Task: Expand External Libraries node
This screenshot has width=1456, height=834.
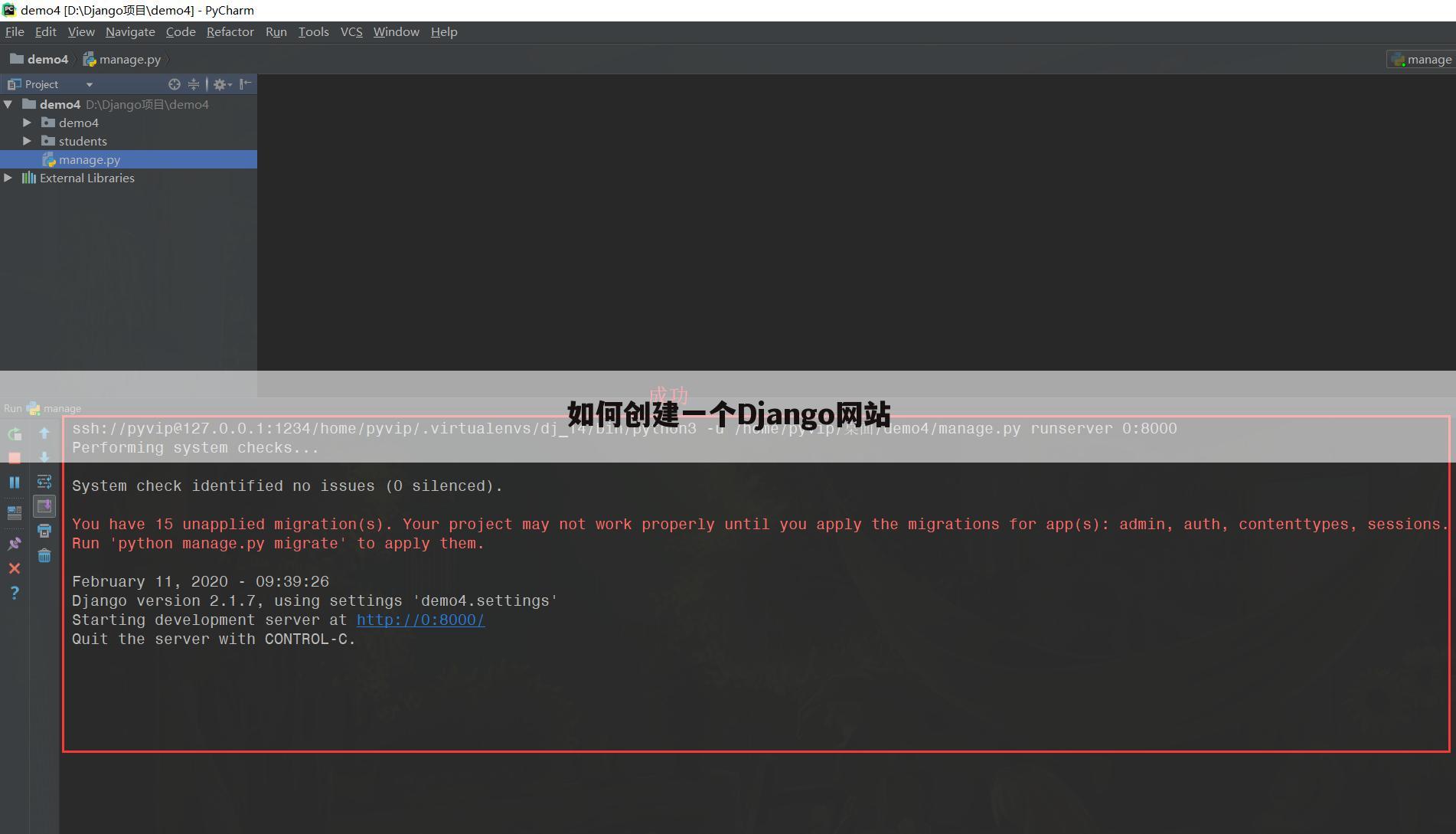Action: (x=8, y=178)
